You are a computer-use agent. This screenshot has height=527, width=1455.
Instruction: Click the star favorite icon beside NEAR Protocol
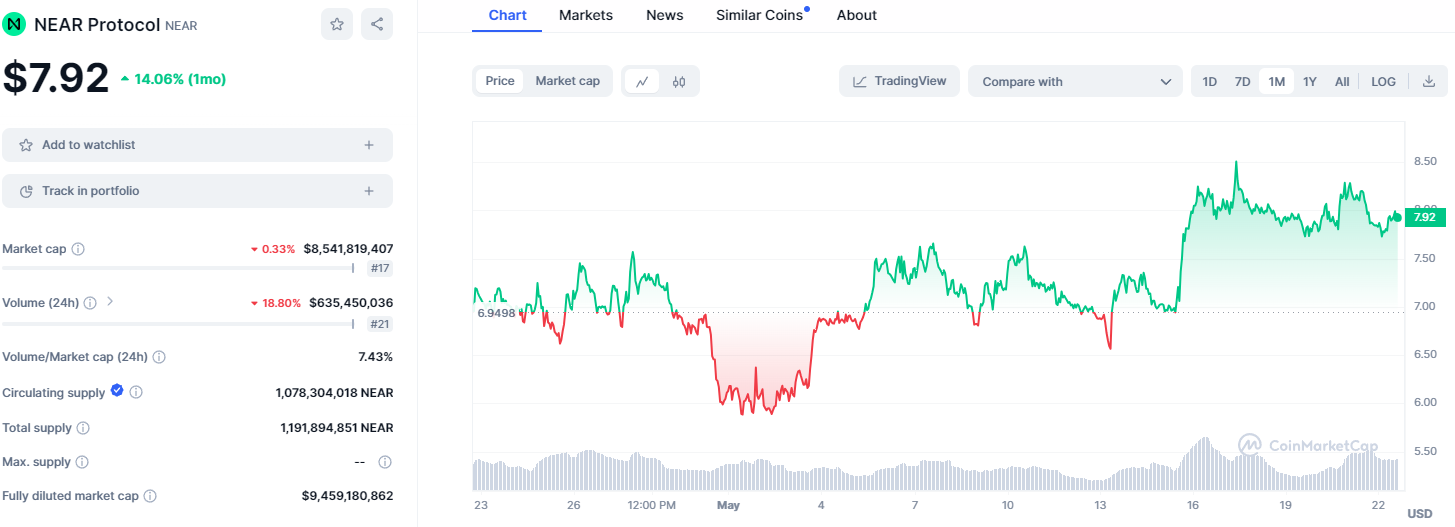pos(337,24)
